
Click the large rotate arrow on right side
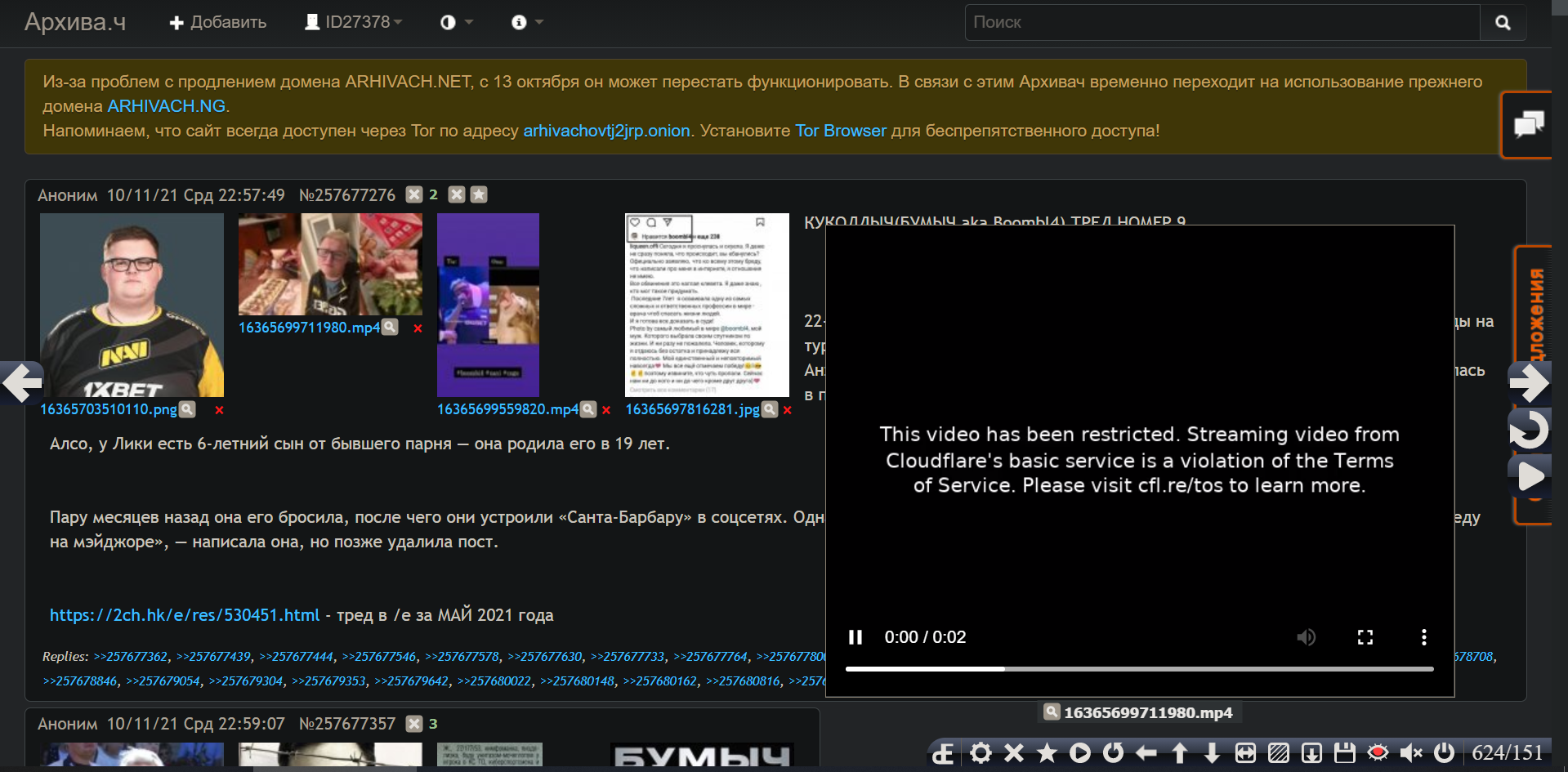pos(1529,430)
